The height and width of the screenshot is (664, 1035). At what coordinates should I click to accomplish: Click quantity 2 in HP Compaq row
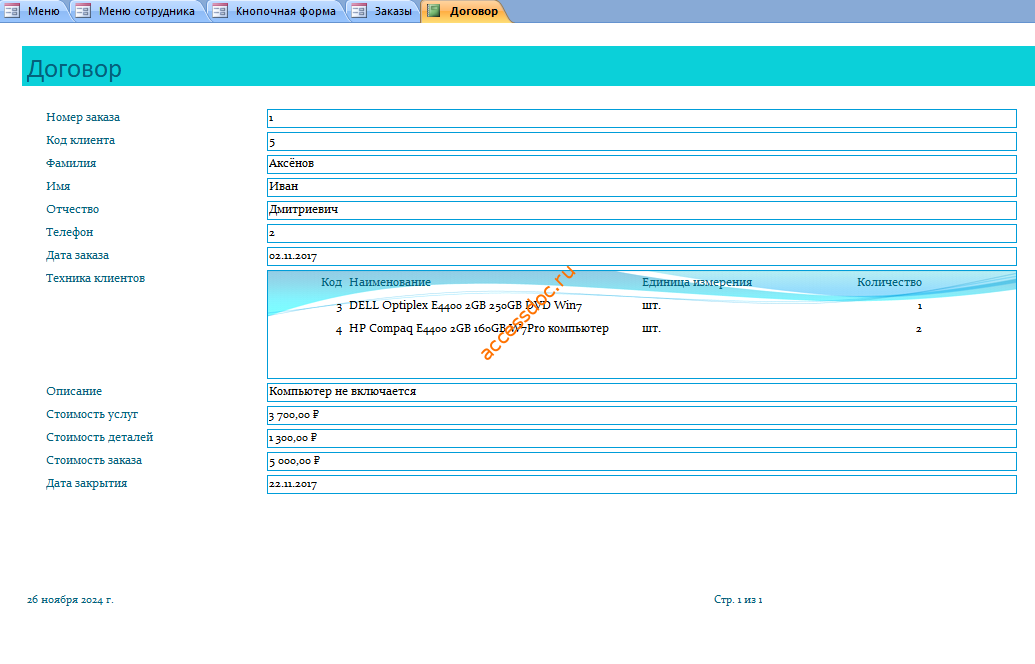tap(918, 329)
